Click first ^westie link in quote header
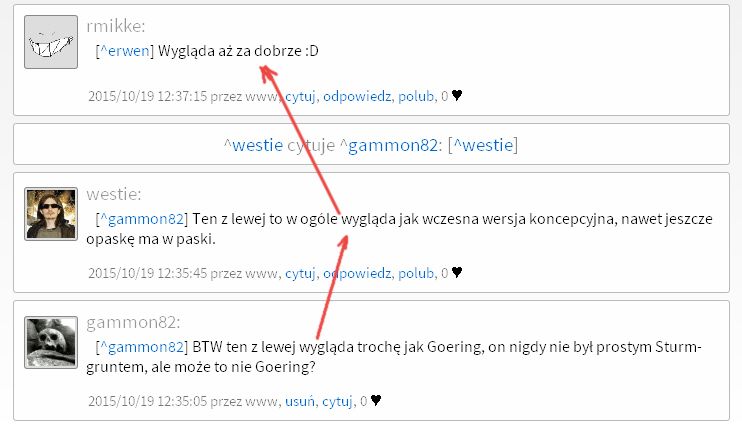The width and height of the screenshot is (742, 424). [x=254, y=145]
